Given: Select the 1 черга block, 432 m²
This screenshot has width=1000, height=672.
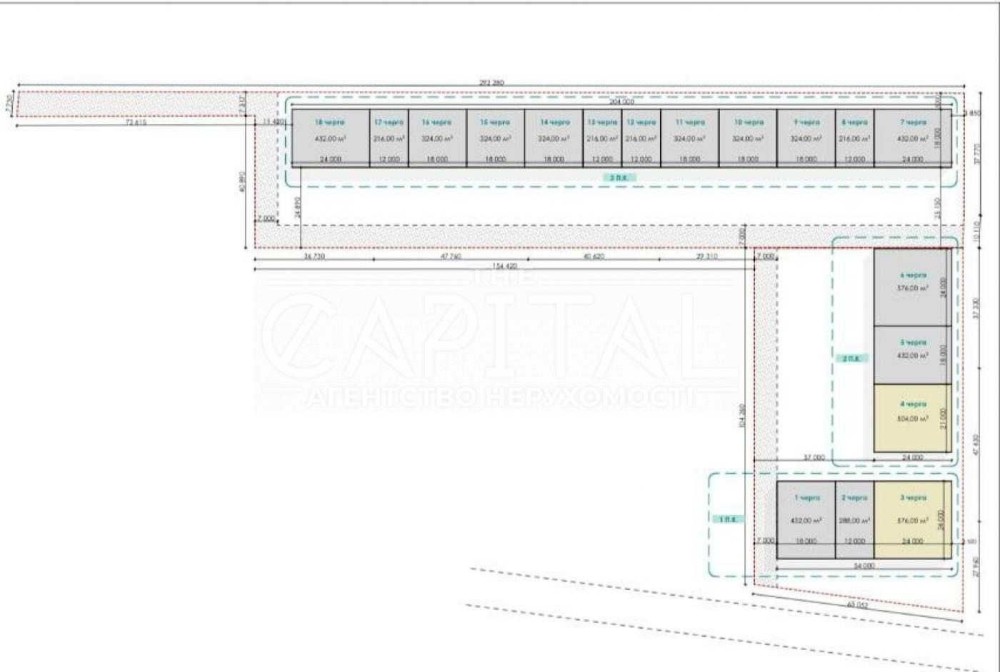Looking at the screenshot, I should pyautogui.click(x=806, y=518).
